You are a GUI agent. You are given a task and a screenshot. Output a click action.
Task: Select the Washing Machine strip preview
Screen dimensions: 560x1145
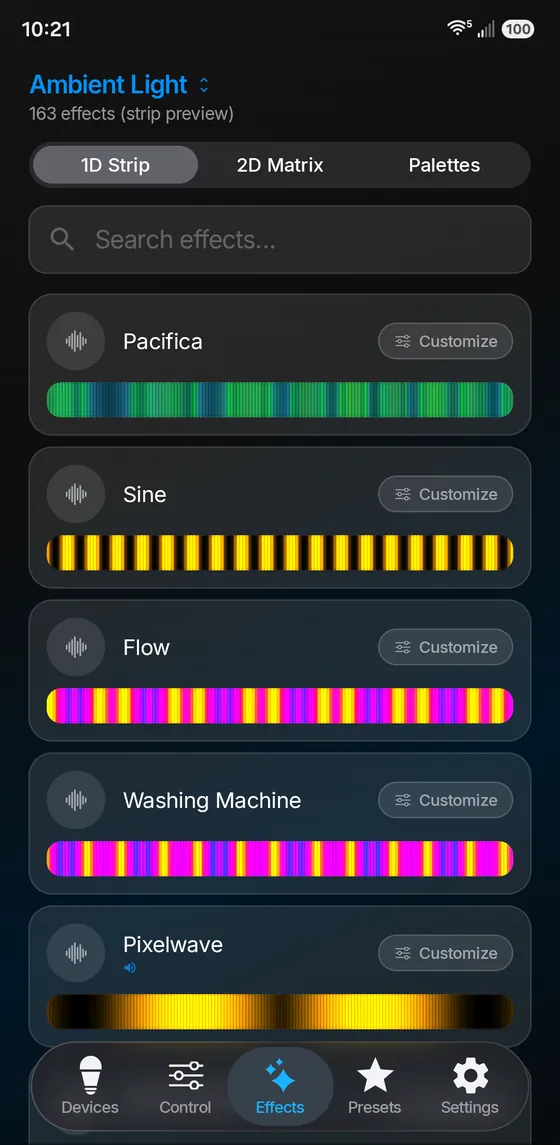click(280, 859)
